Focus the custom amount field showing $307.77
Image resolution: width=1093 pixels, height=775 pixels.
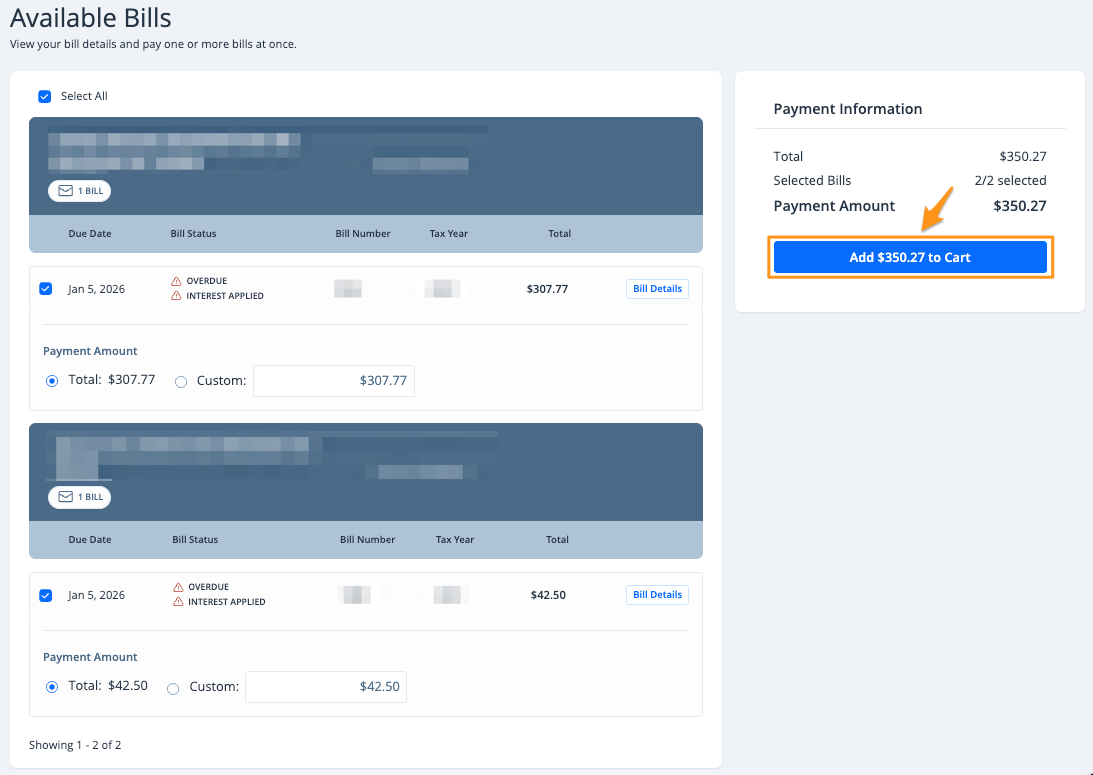333,381
